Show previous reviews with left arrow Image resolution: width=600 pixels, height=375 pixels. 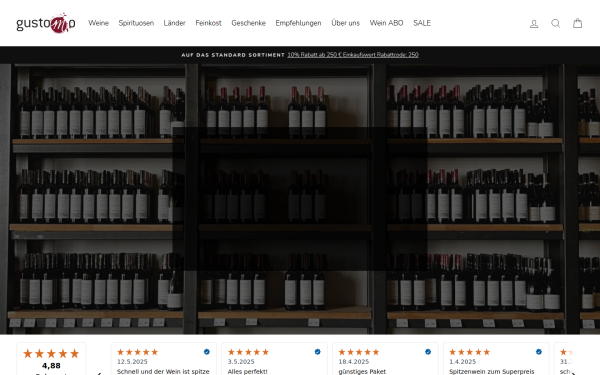pos(99,373)
